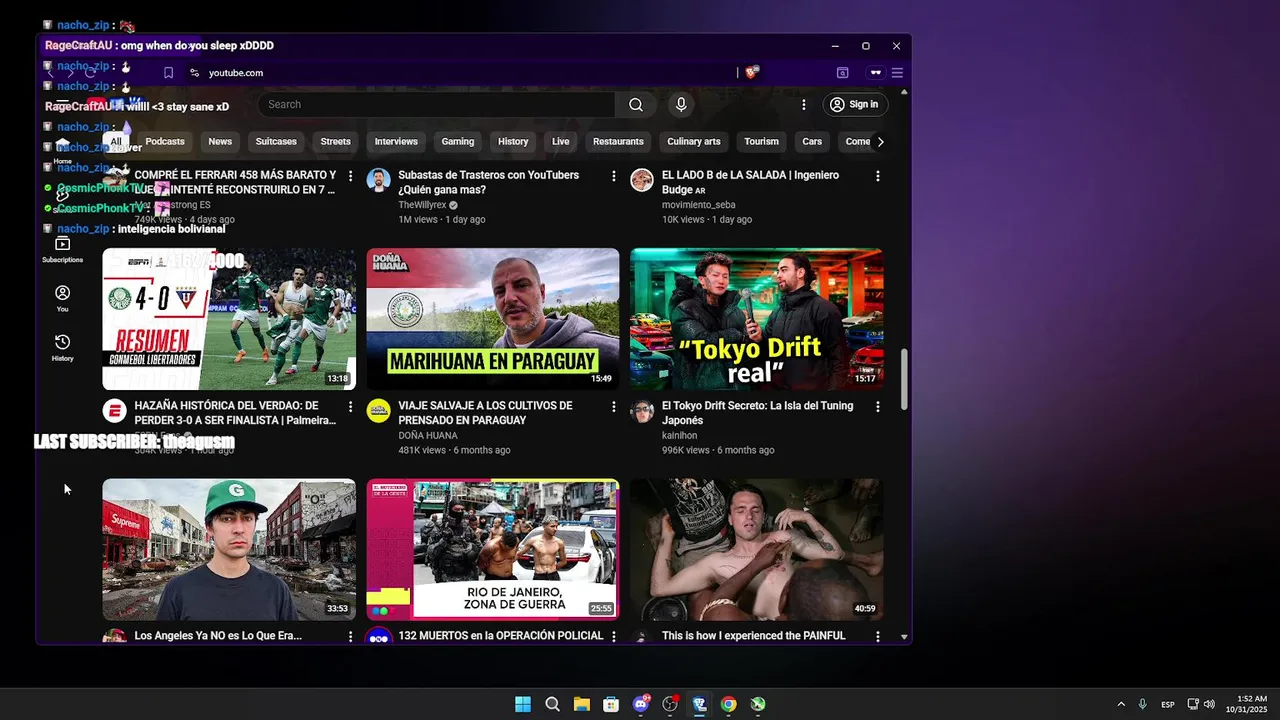This screenshot has height=720, width=1280.
Task: Open title 'El Tokyo Drift Secreto'
Action: [x=758, y=413]
